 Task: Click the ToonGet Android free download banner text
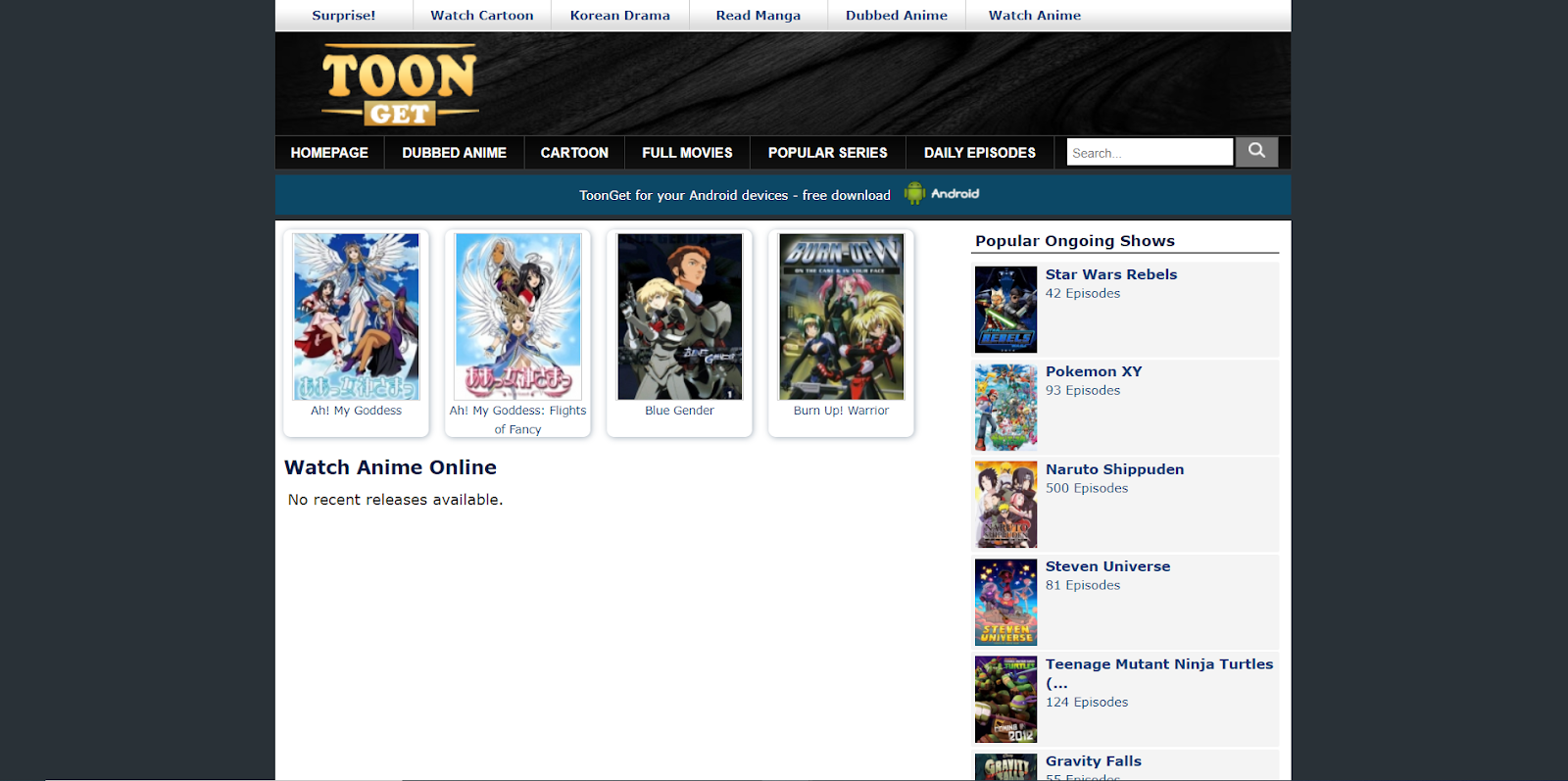[x=735, y=195]
